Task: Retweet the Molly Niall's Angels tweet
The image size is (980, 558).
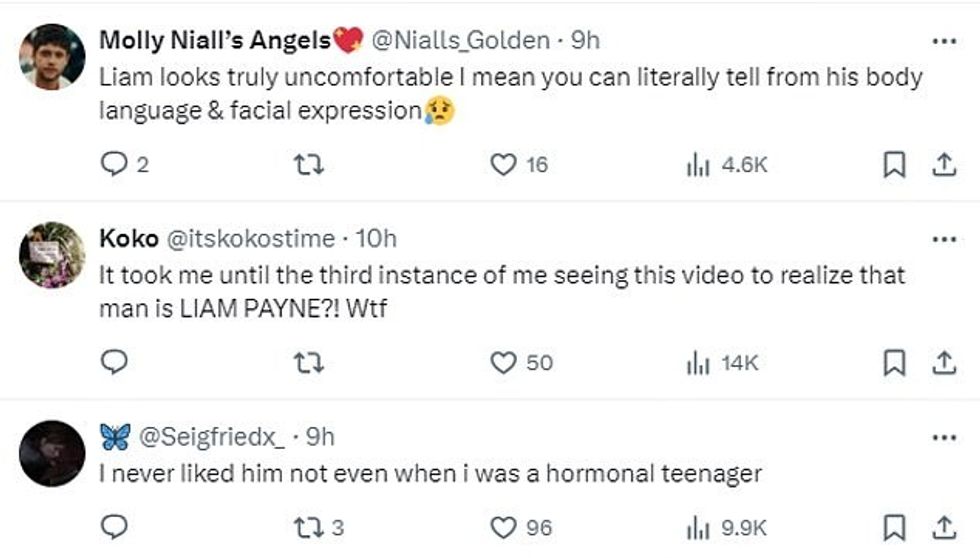Action: 311,165
